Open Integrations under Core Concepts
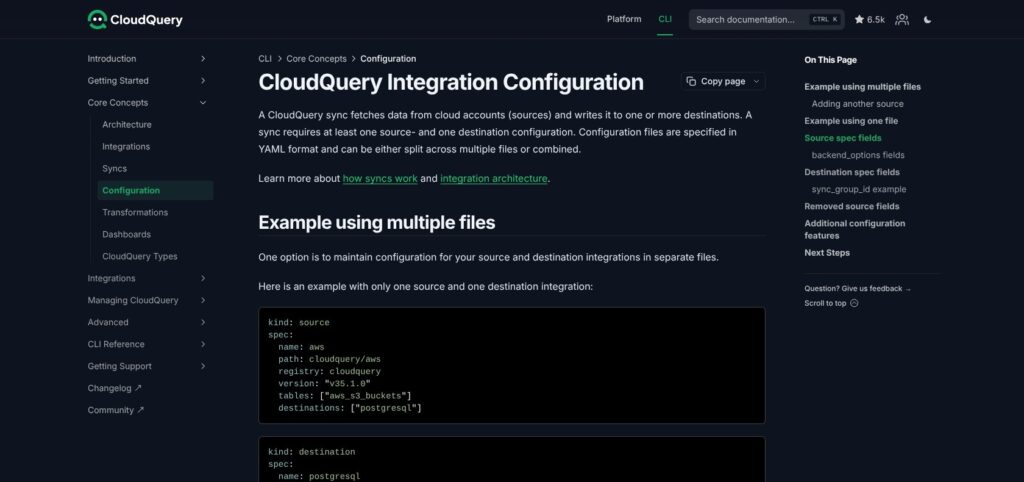 (126, 147)
